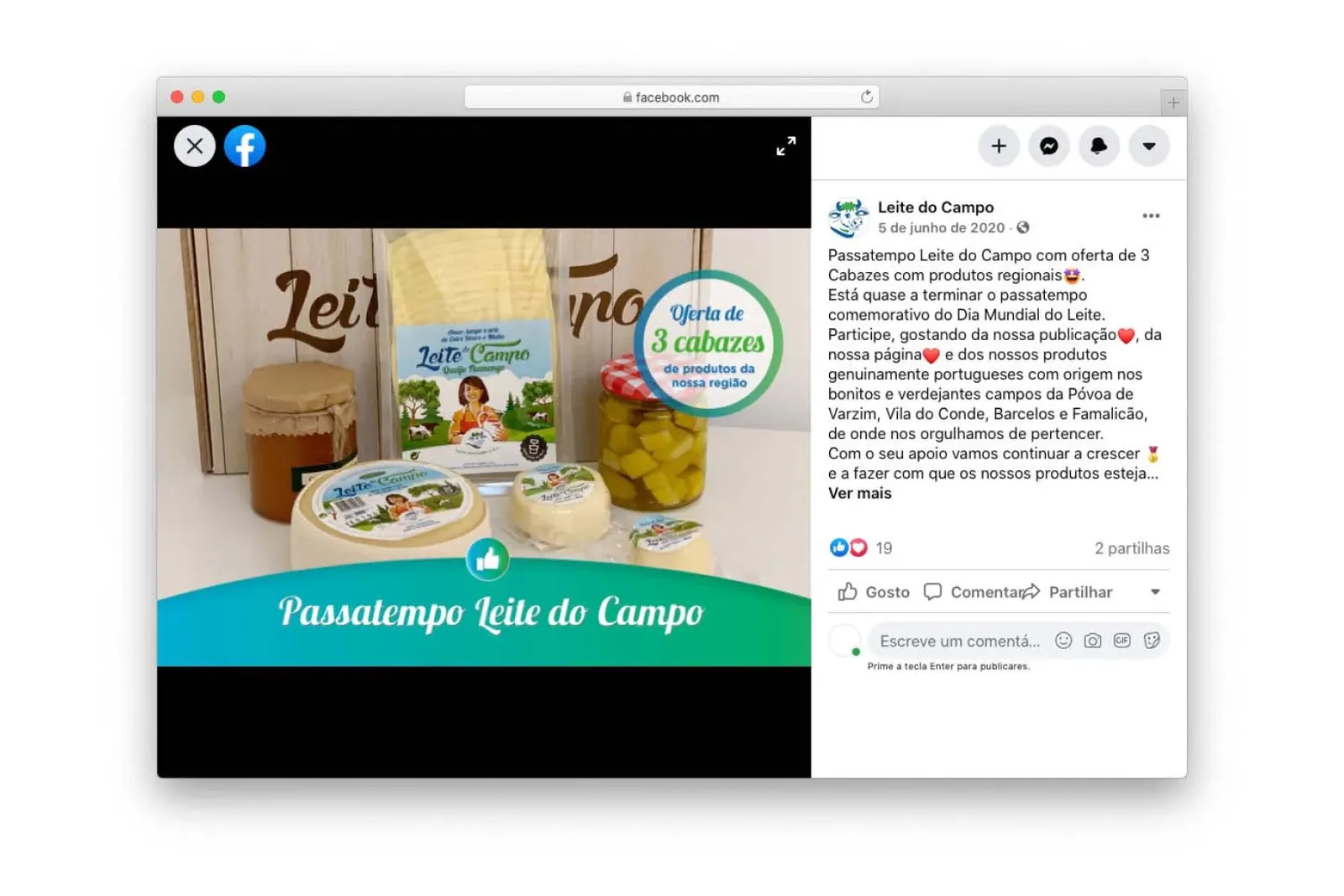Click the Comentar button
Viewport: 1344px width, 896px height.
pyautogui.click(x=974, y=592)
